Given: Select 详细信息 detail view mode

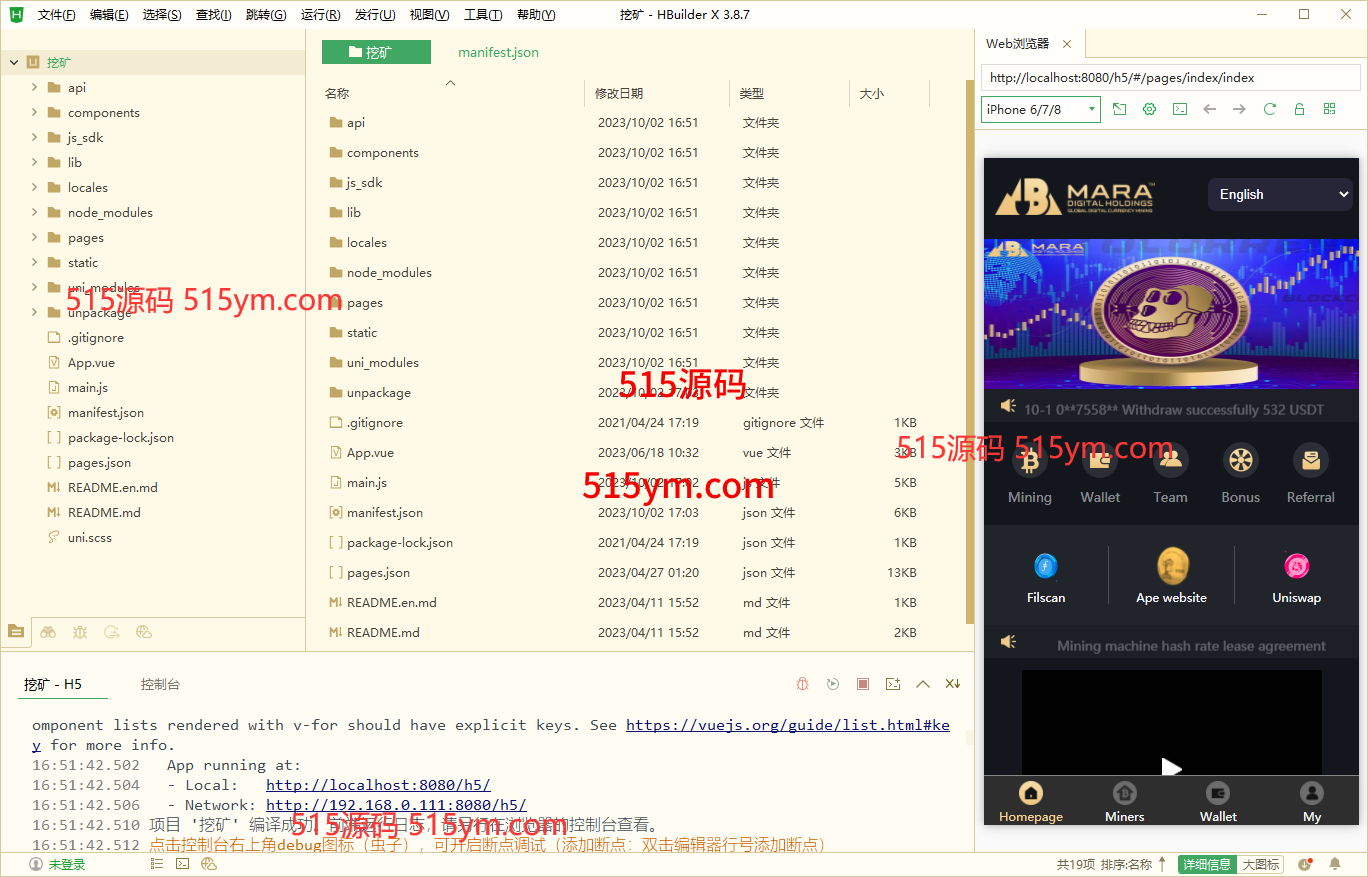Looking at the screenshot, I should click(1207, 864).
